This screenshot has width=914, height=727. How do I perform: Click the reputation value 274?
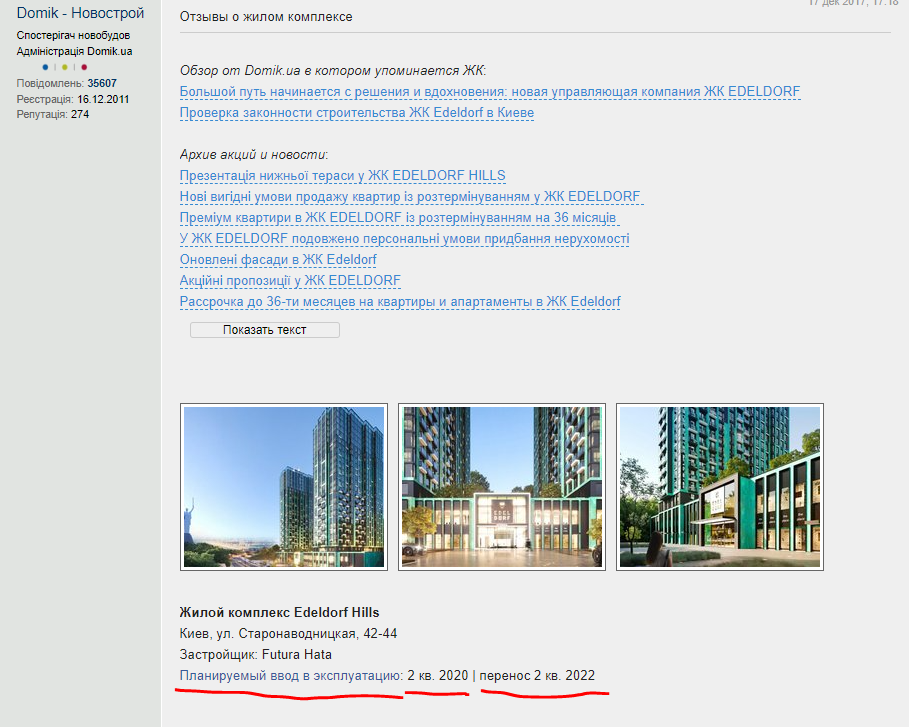pyautogui.click(x=80, y=114)
